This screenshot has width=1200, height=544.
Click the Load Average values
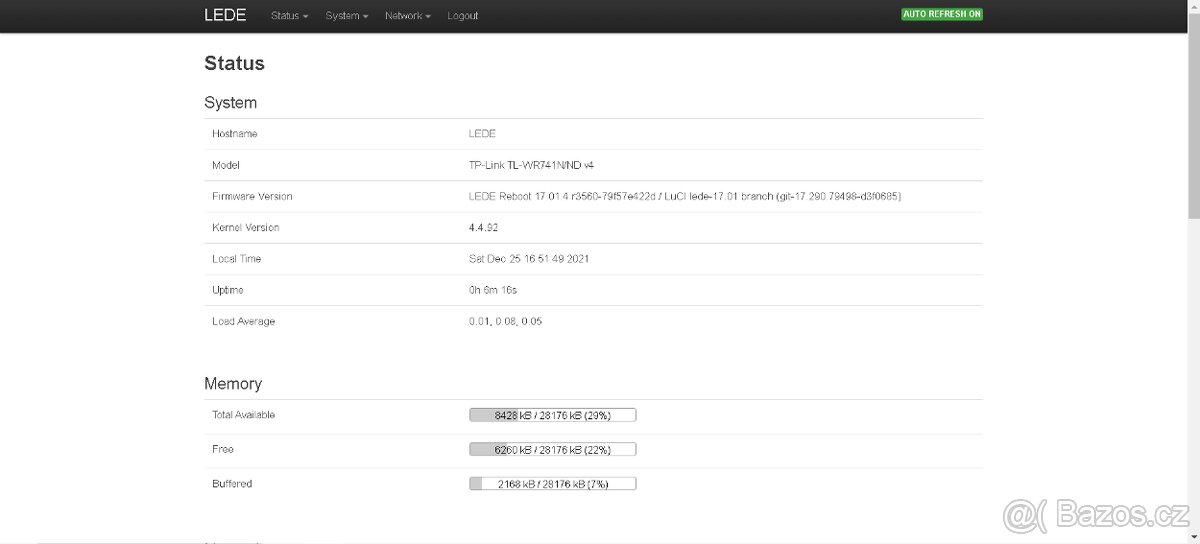pos(505,322)
